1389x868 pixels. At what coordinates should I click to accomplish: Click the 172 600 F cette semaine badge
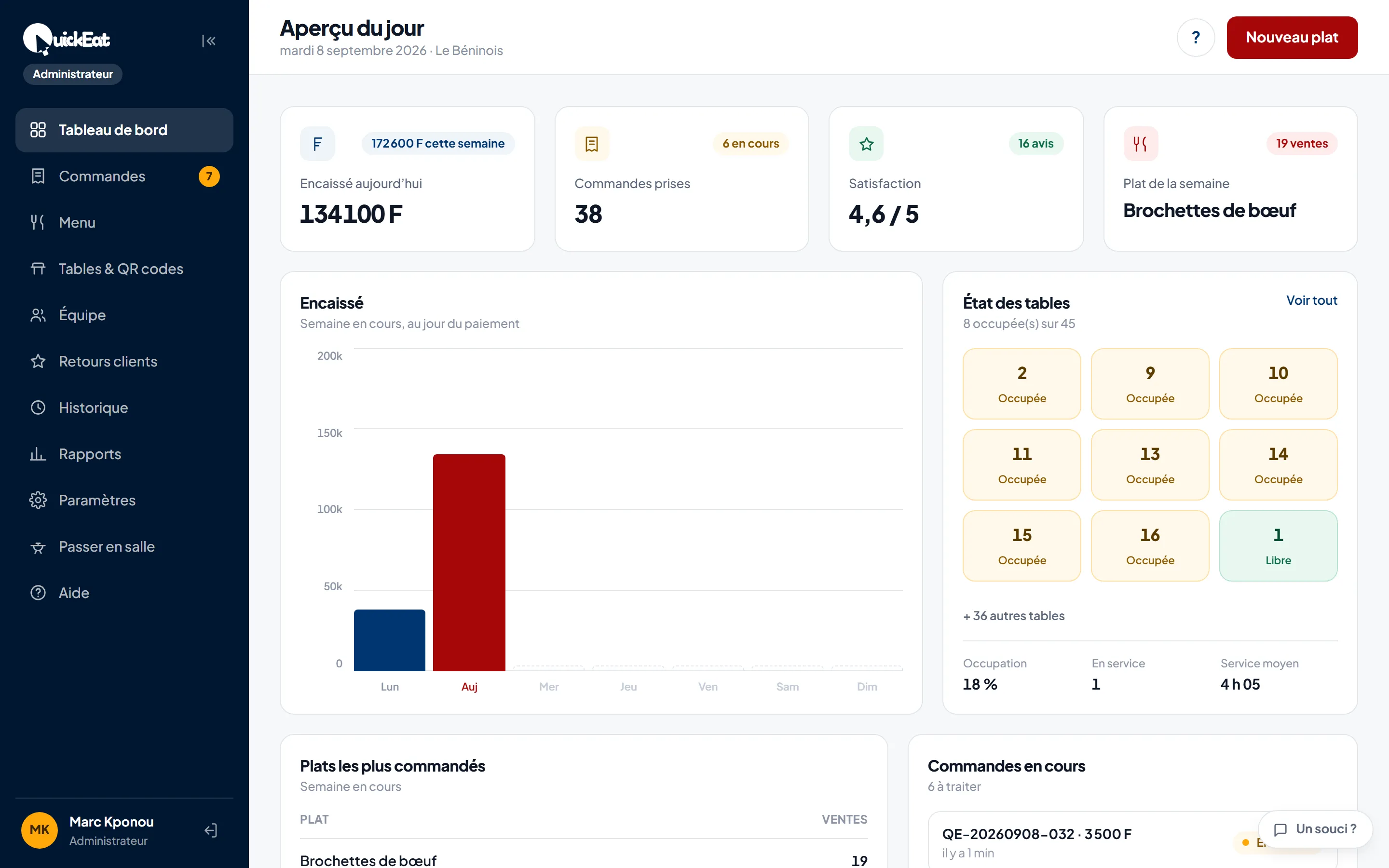tap(438, 144)
